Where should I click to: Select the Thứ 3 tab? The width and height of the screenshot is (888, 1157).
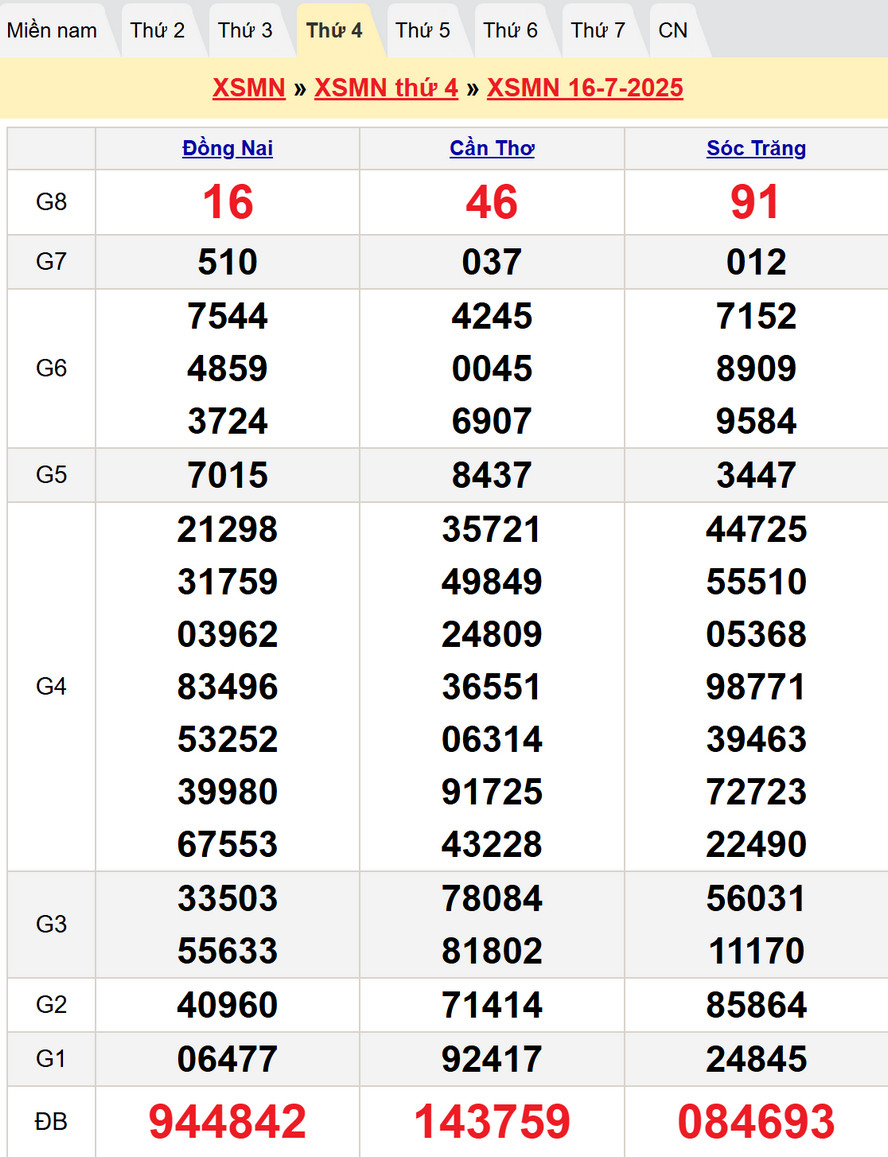point(245,30)
